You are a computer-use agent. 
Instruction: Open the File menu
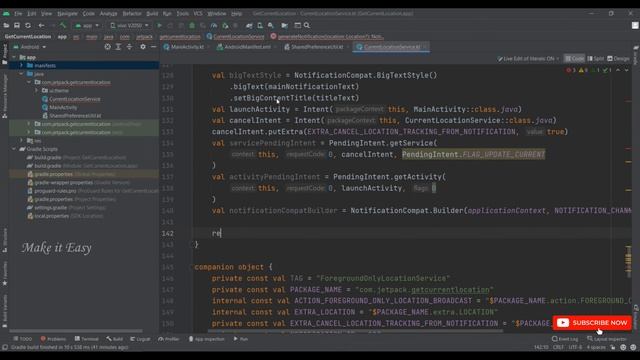(18, 13)
